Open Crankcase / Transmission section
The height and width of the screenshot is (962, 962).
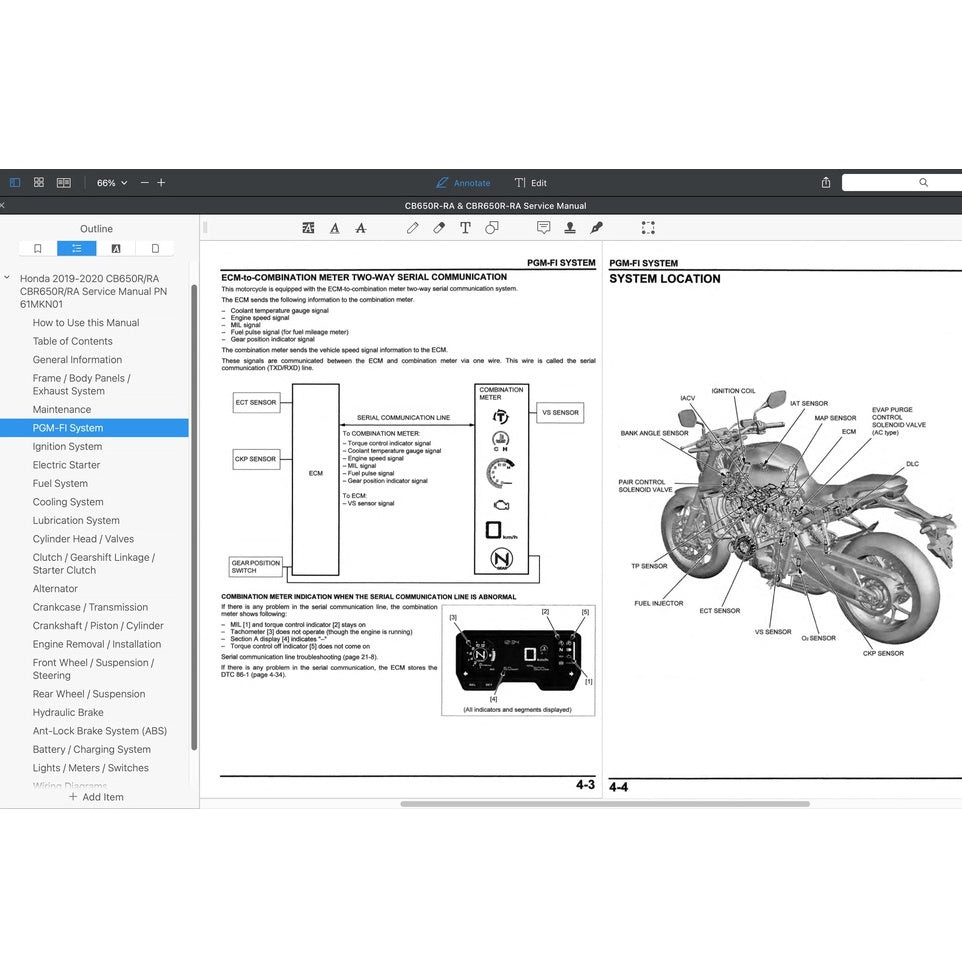(x=90, y=607)
